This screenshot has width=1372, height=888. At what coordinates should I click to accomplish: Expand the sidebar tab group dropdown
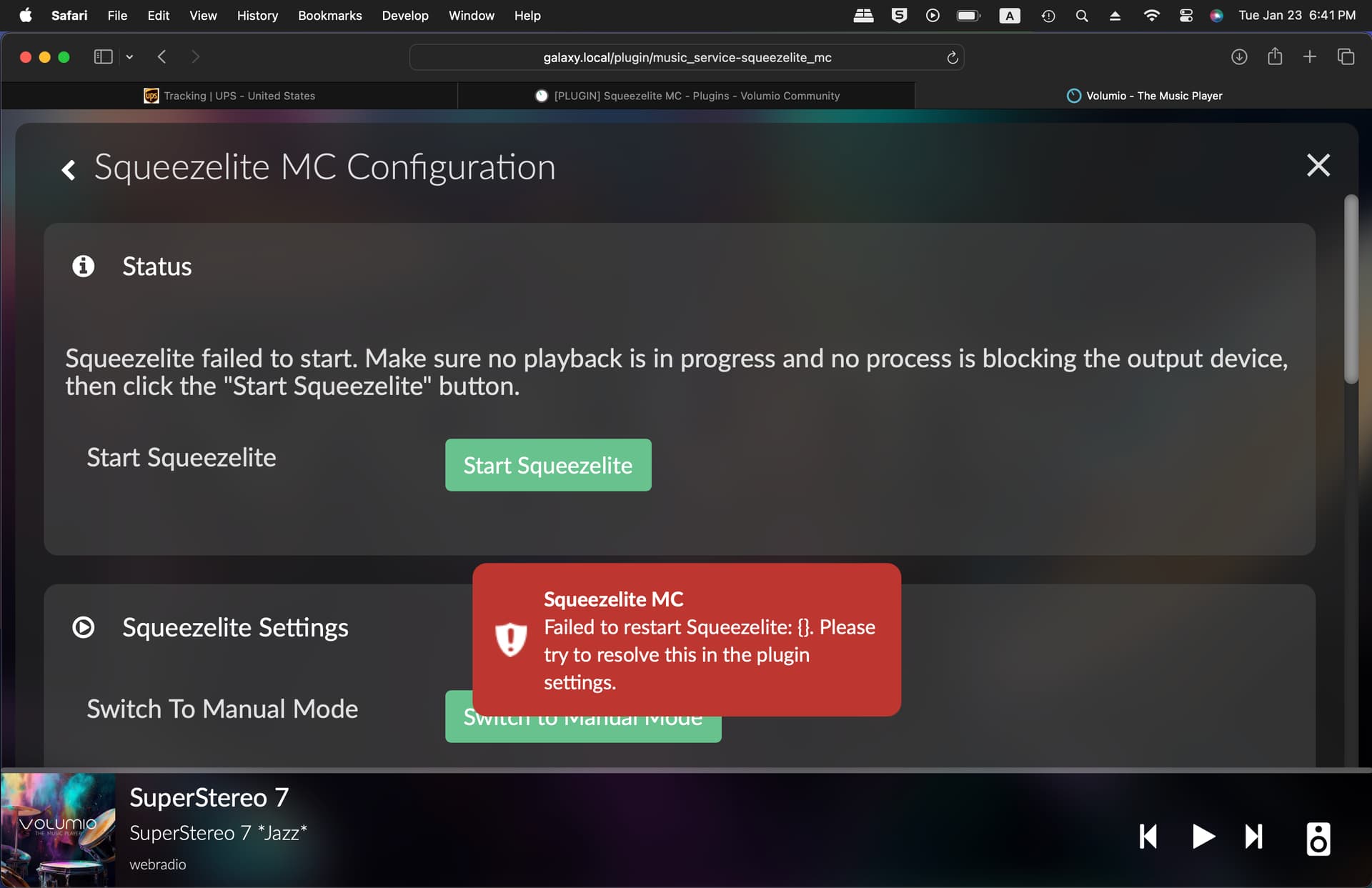[x=129, y=56]
